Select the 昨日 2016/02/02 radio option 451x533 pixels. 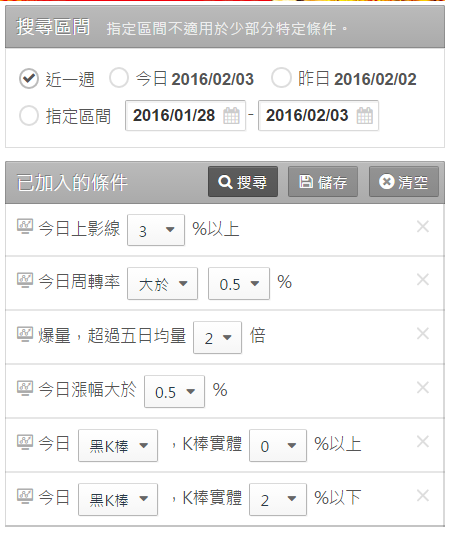281,78
